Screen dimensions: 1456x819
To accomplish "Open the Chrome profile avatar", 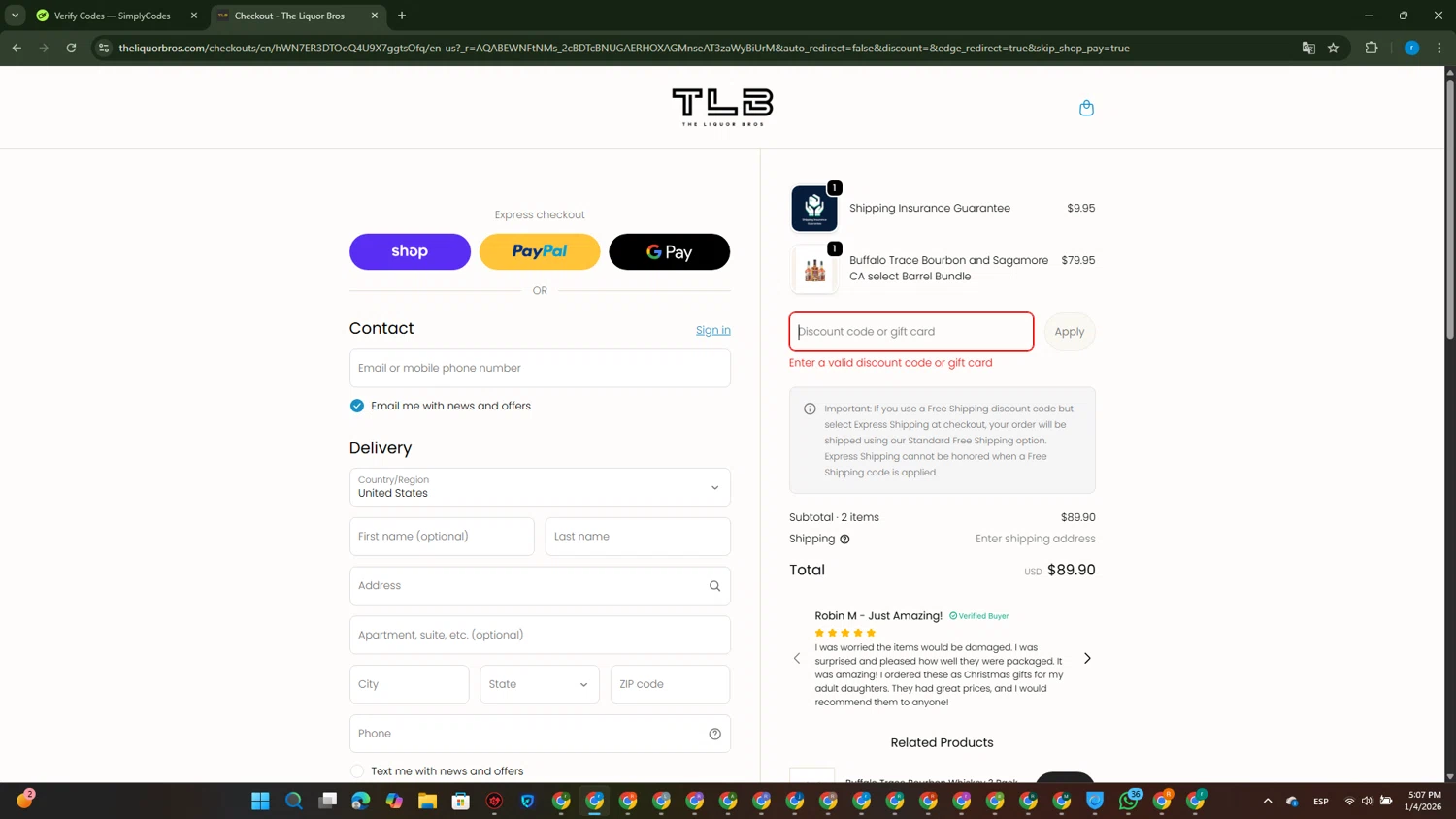I will pos(1411,48).
